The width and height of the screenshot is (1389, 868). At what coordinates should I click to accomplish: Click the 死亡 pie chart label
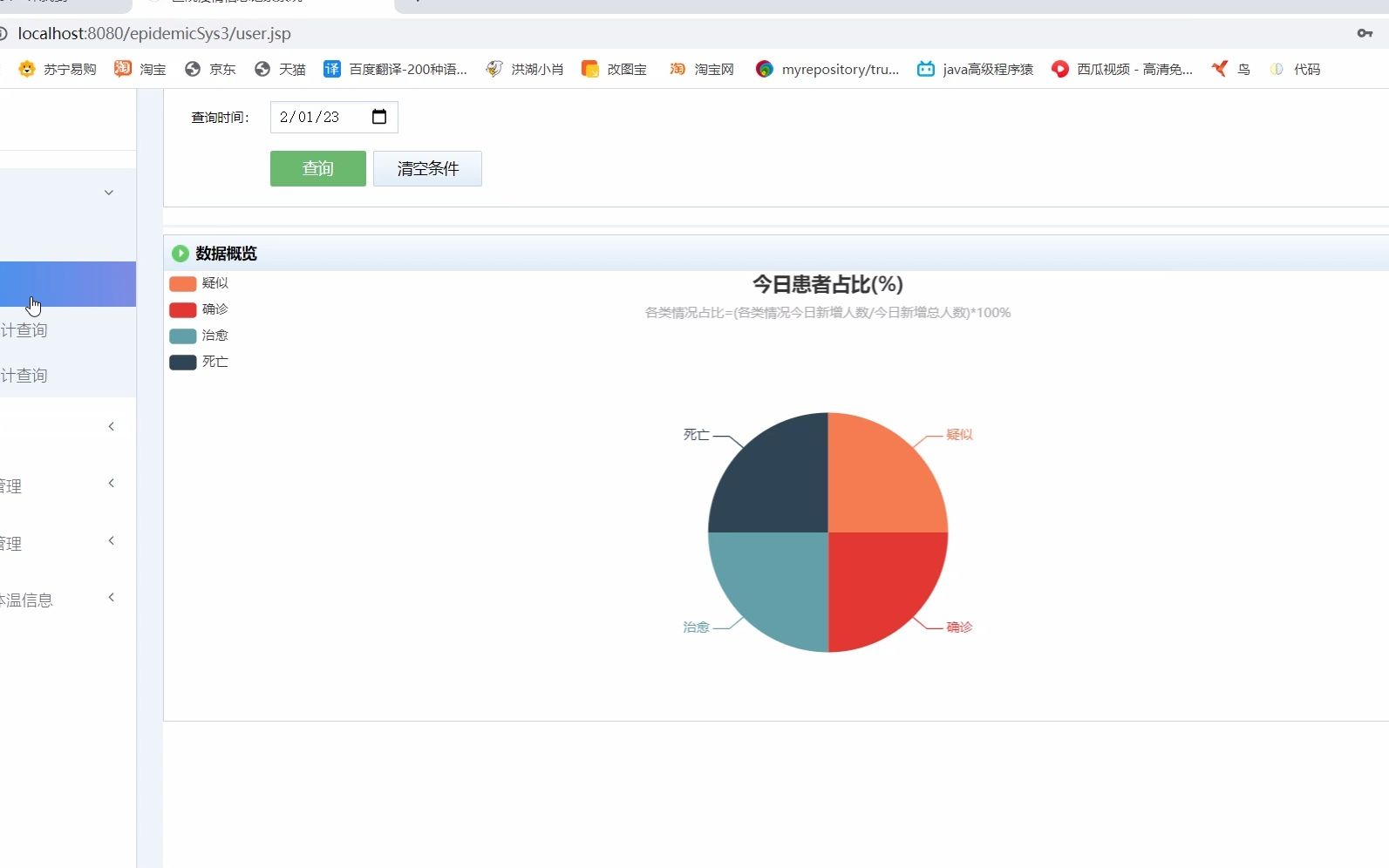coord(696,434)
